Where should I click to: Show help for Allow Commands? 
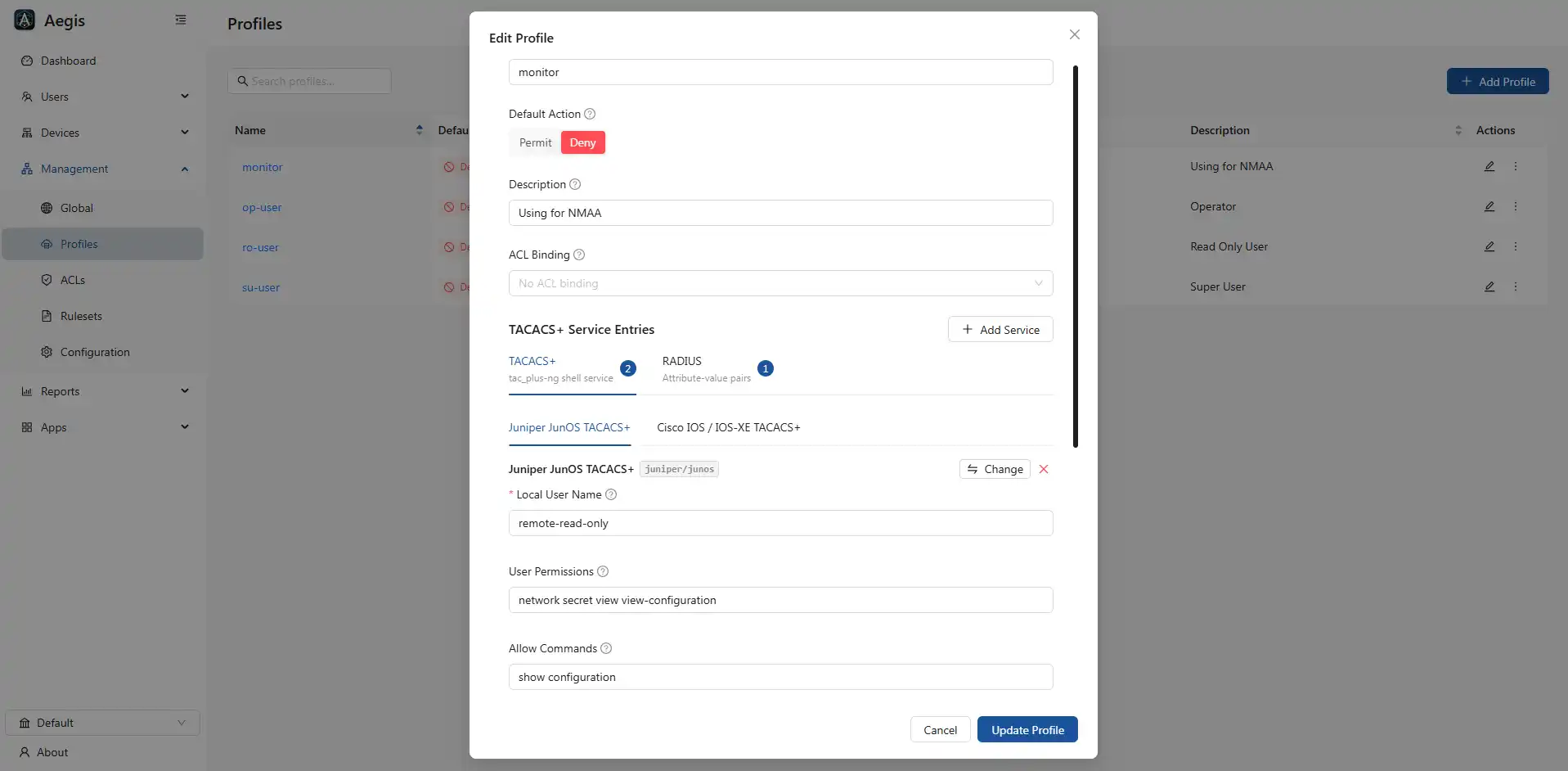(x=606, y=648)
